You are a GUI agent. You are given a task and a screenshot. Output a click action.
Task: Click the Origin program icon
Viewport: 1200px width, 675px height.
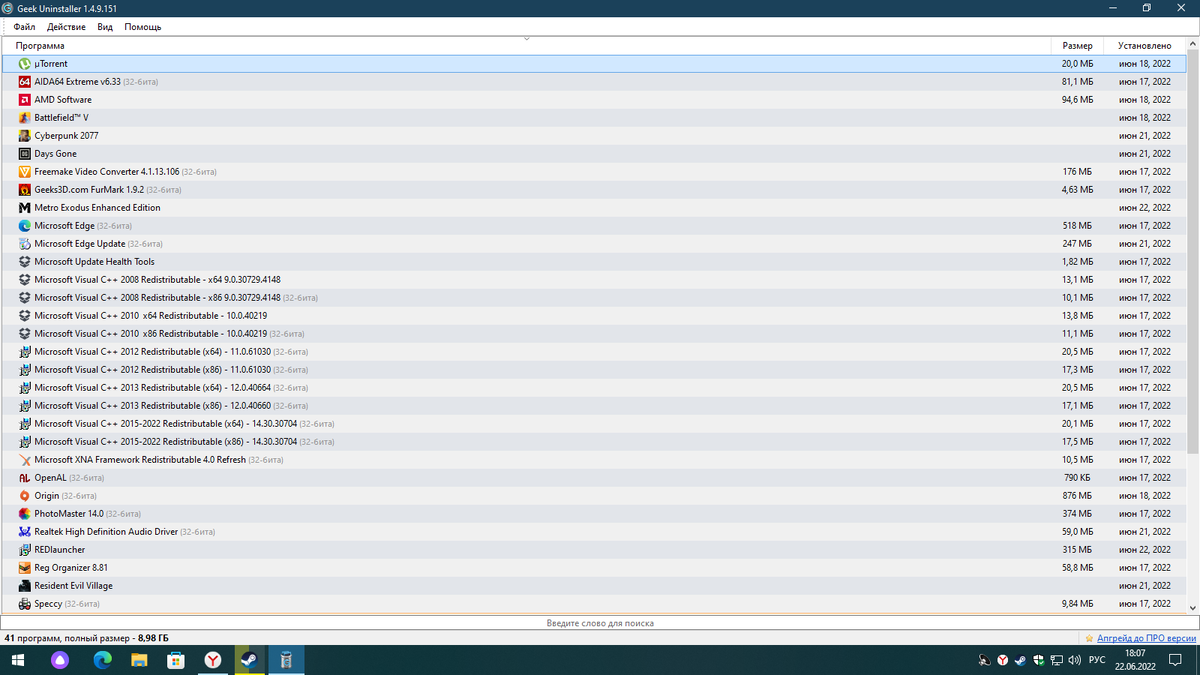tap(25, 496)
